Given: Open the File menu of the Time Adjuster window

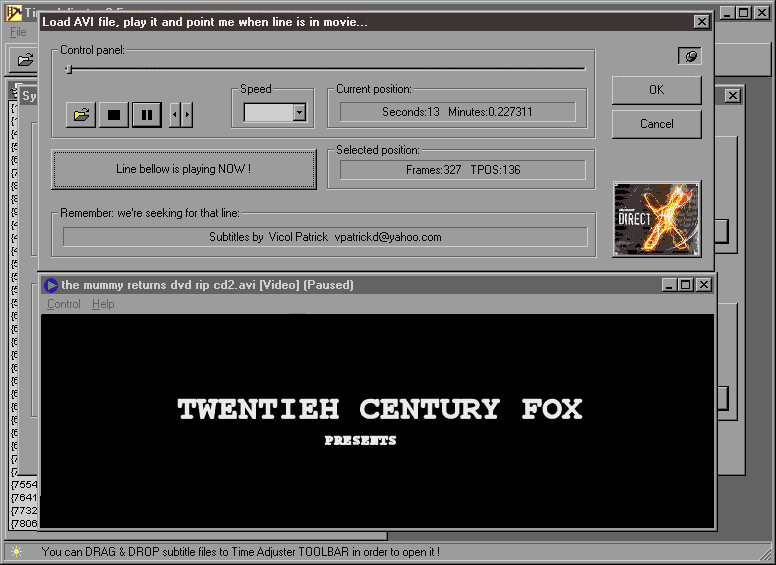Looking at the screenshot, I should tap(18, 32).
